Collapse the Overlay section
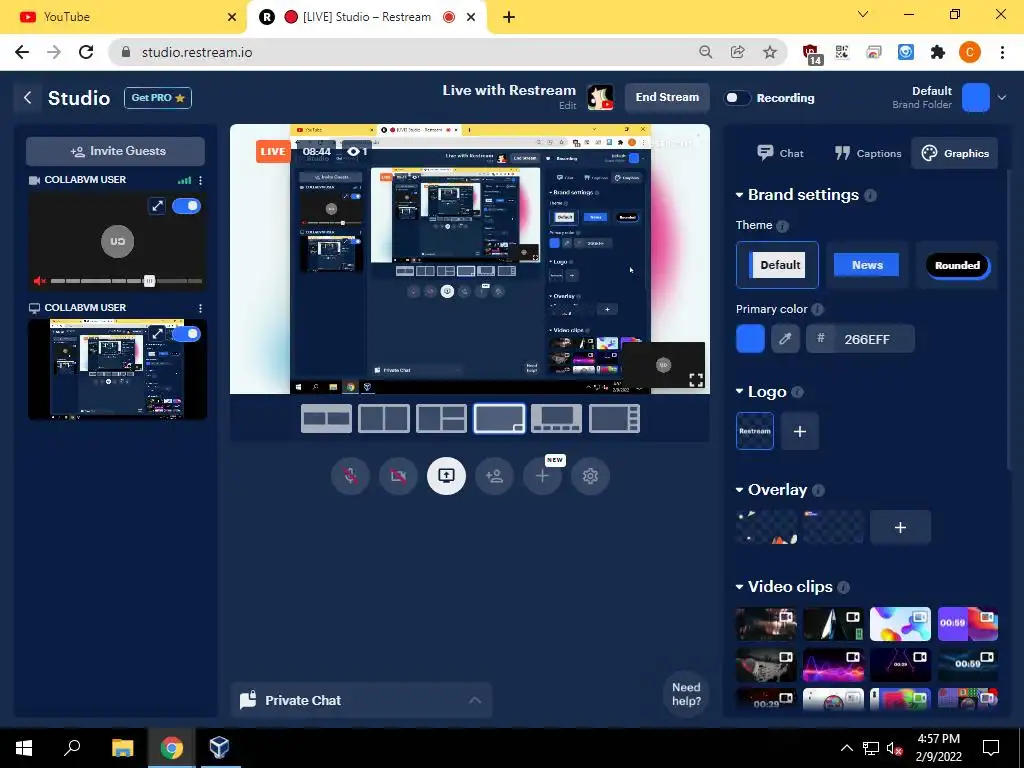1024x768 pixels. (739, 490)
